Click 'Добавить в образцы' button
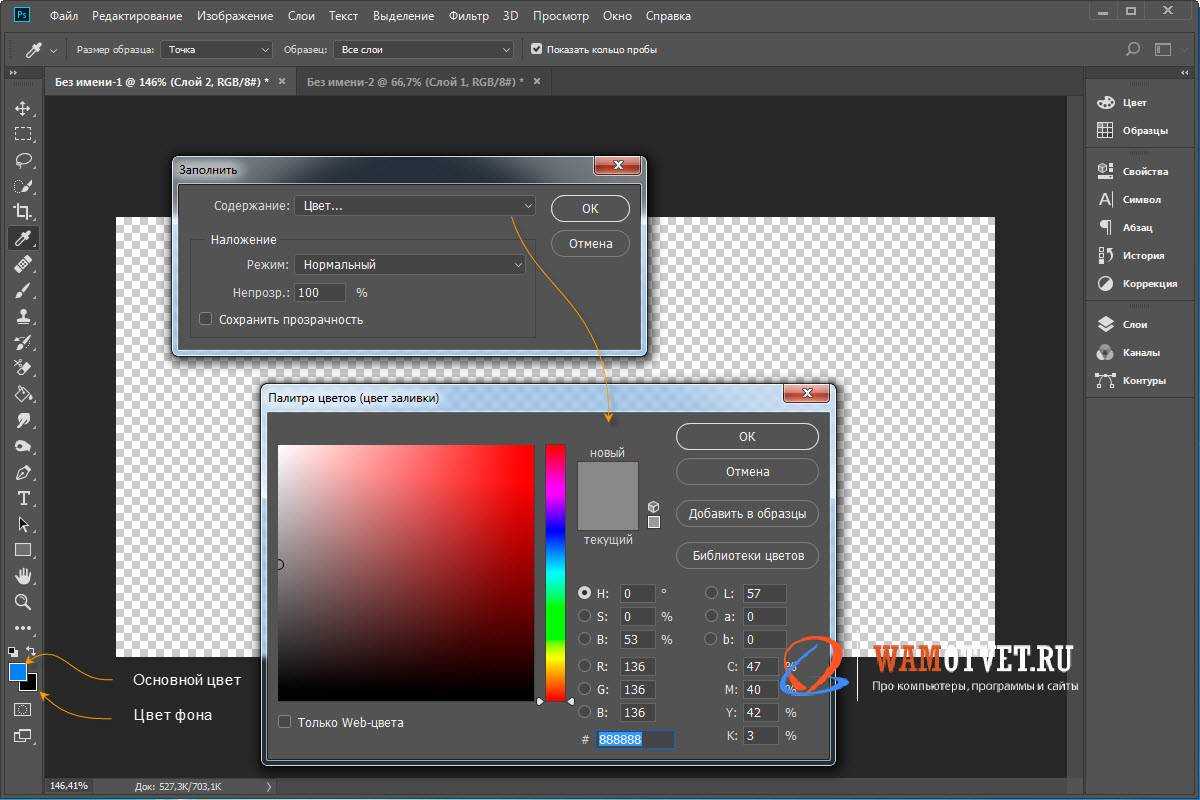The width and height of the screenshot is (1200, 800). [x=747, y=513]
